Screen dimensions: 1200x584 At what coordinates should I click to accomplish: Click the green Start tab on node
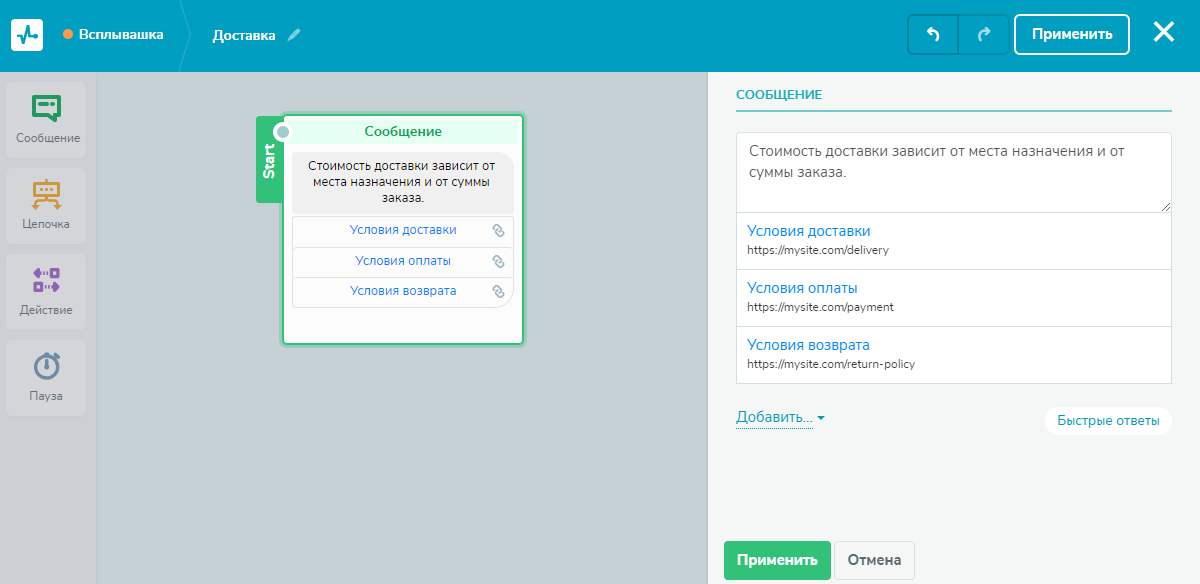[x=269, y=160]
